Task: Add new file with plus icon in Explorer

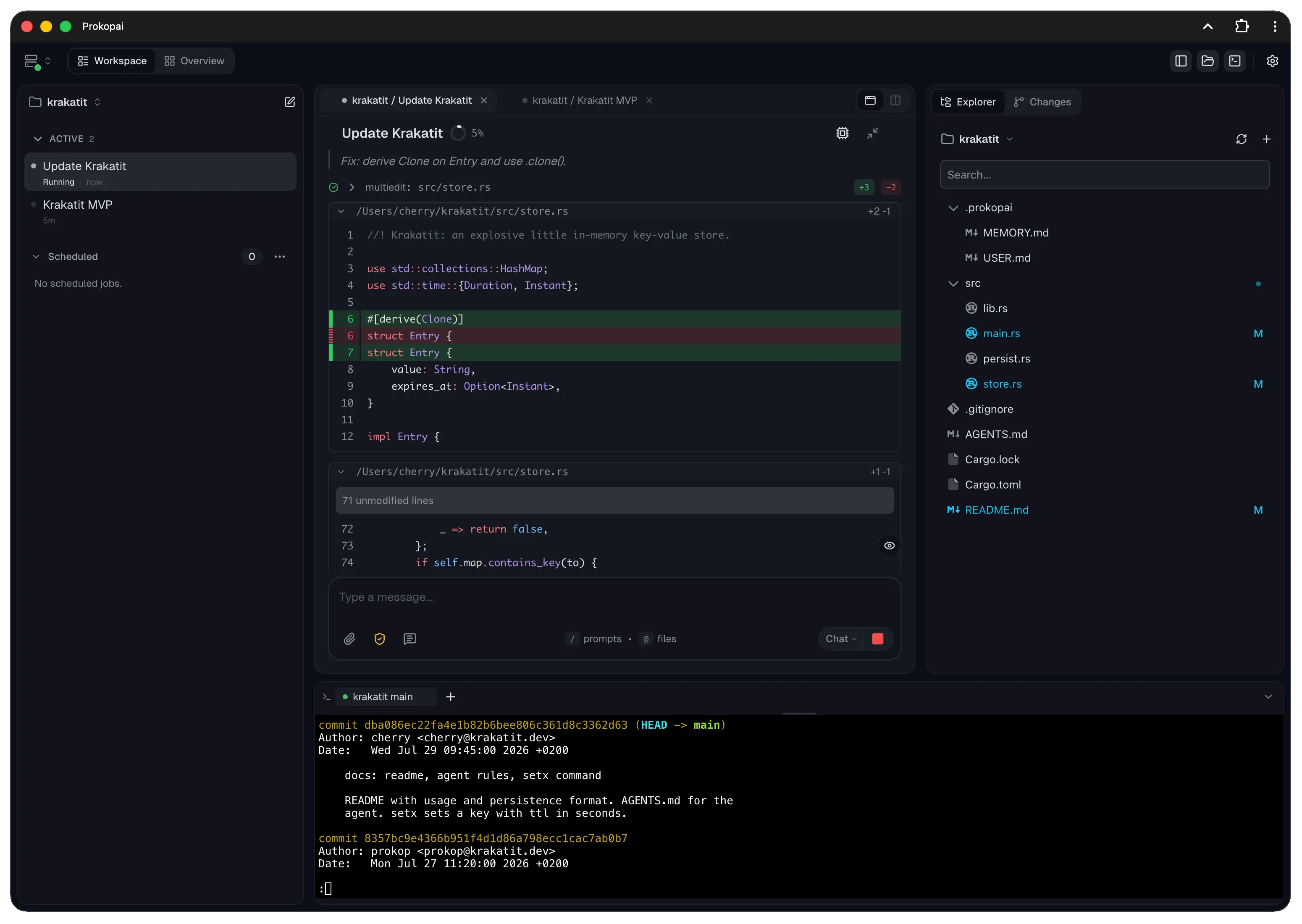Action: pyautogui.click(x=1267, y=139)
